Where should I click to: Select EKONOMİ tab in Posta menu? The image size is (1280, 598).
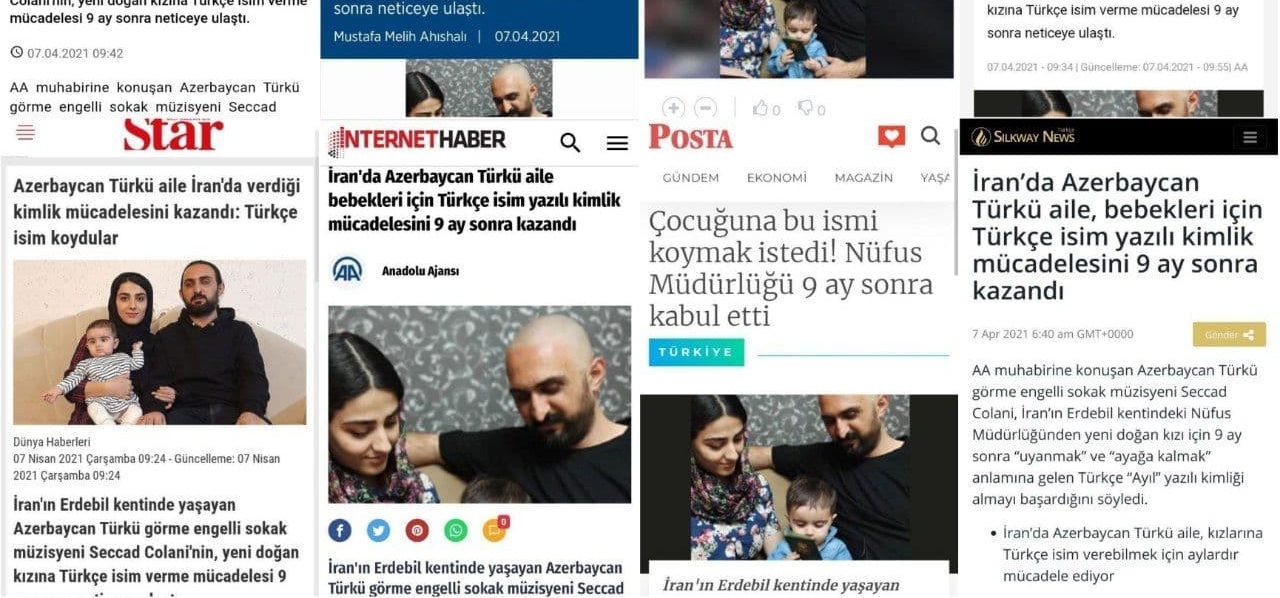tap(777, 177)
